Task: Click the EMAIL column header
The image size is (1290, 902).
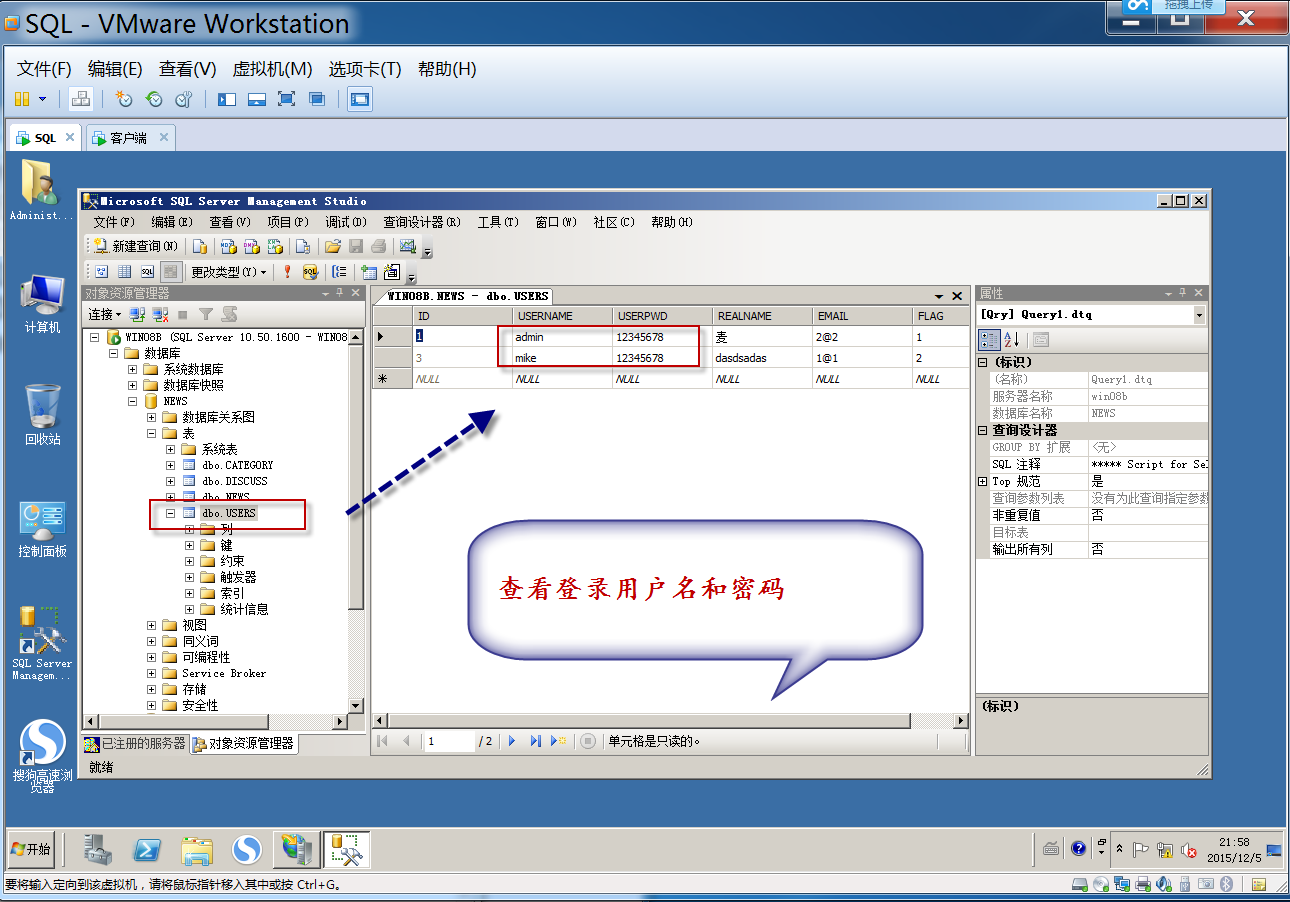Action: [862, 316]
